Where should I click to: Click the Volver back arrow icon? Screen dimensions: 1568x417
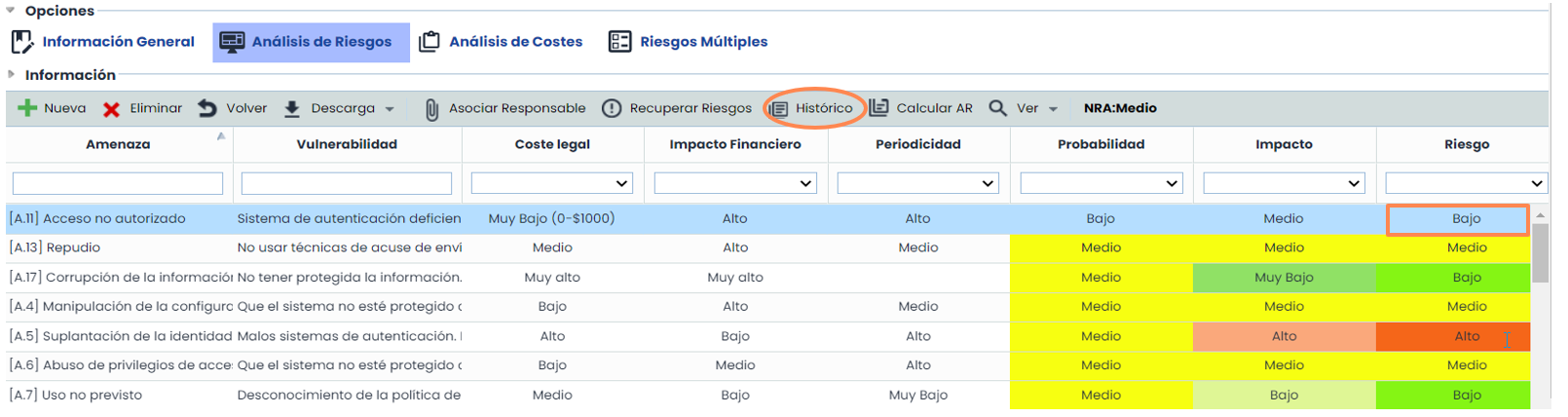click(x=207, y=108)
